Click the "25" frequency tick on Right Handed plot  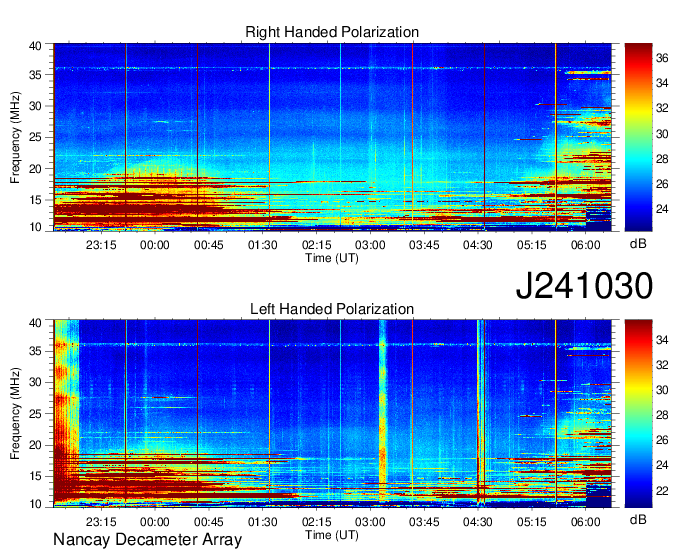pos(35,137)
